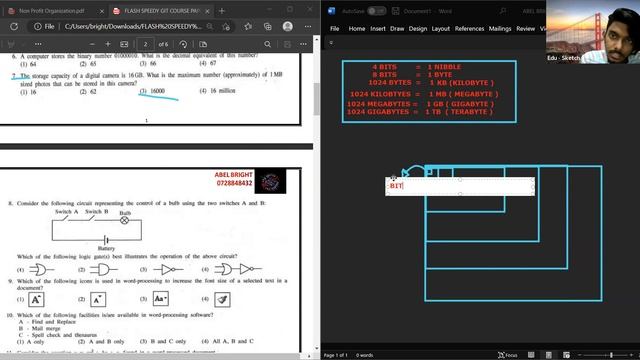Toggle fit to page width in PDF
This screenshot has height=360, width=640.
pos(124,44)
